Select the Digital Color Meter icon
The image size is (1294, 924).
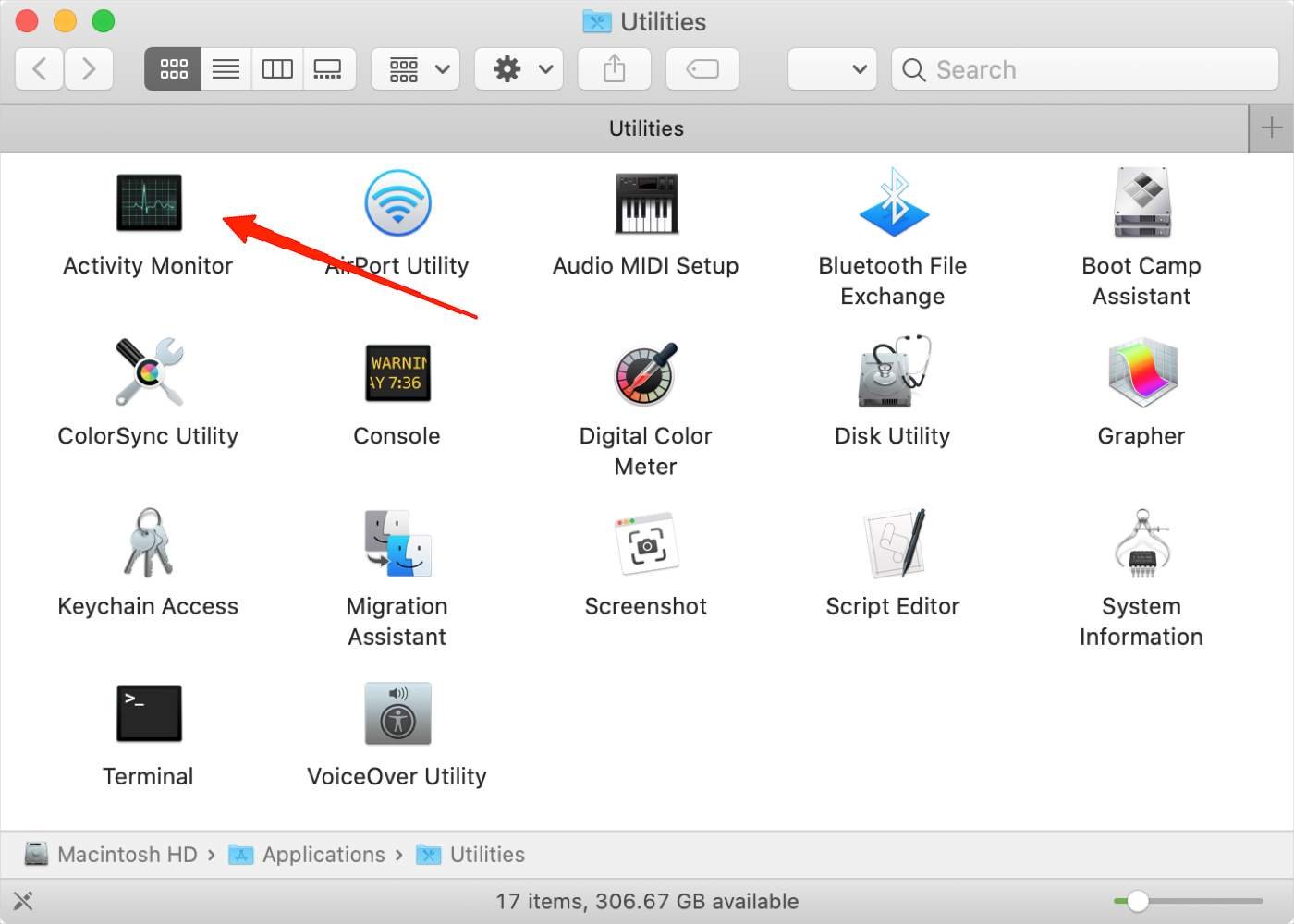(x=645, y=373)
